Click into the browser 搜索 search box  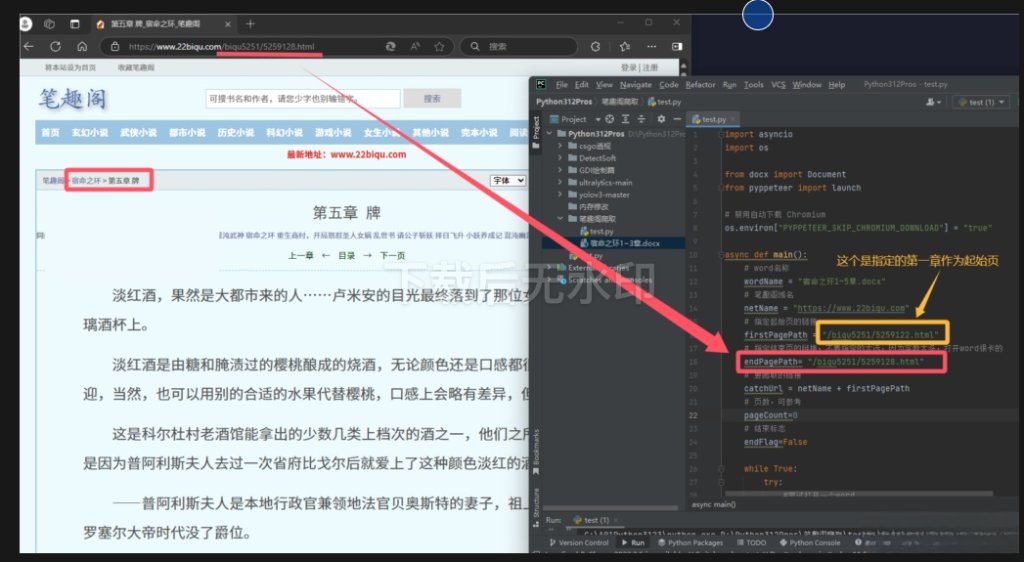pyautogui.click(x=519, y=46)
